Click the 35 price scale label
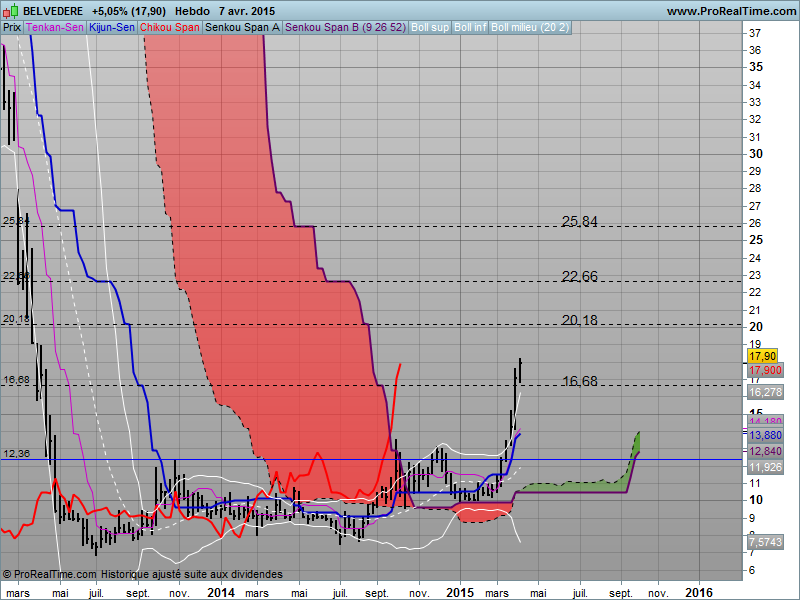 click(756, 67)
